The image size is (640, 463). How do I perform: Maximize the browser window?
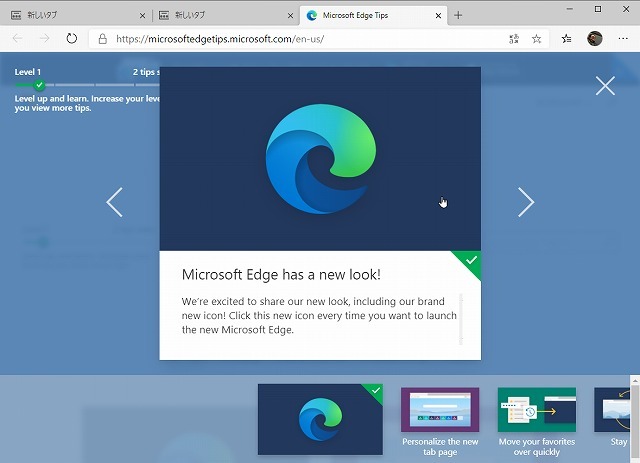point(598,9)
